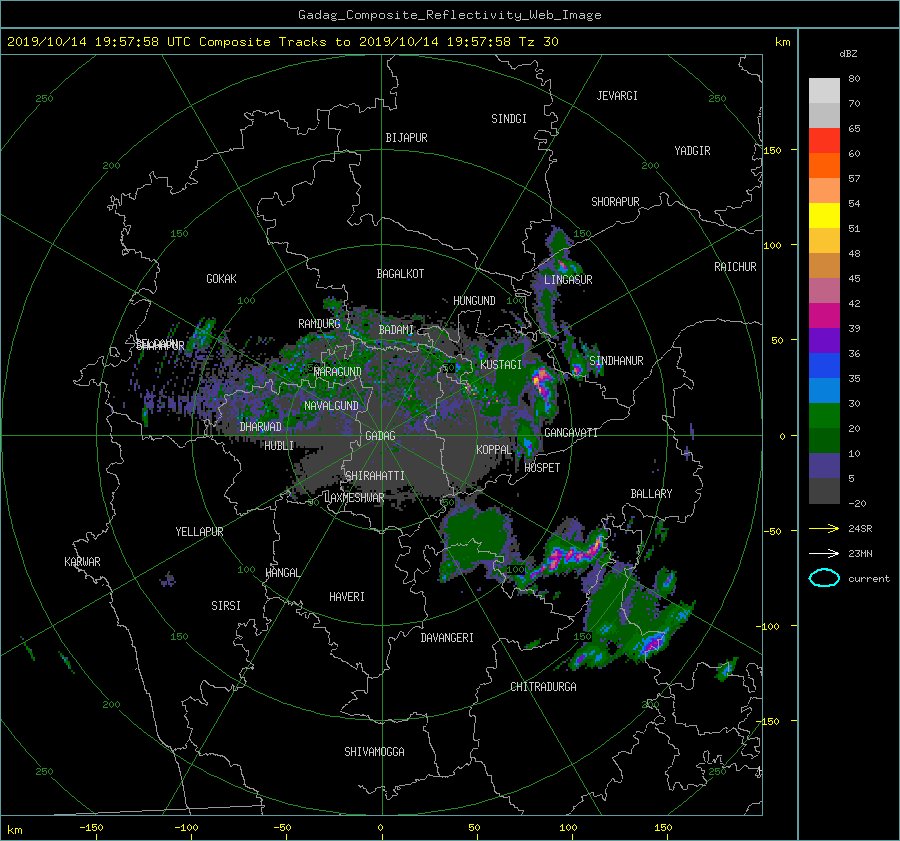Click the dBZ legend heading
The height and width of the screenshot is (841, 900).
coord(848,54)
